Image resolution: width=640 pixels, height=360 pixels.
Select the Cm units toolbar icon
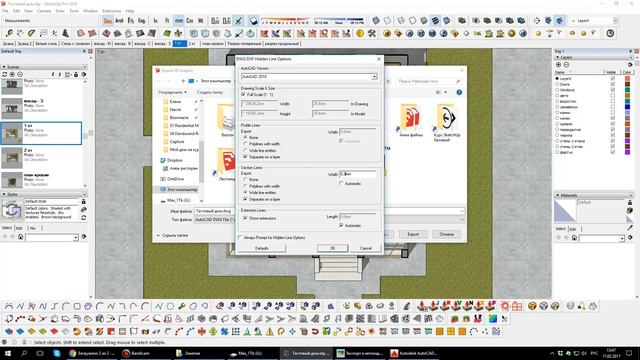click(190, 20)
